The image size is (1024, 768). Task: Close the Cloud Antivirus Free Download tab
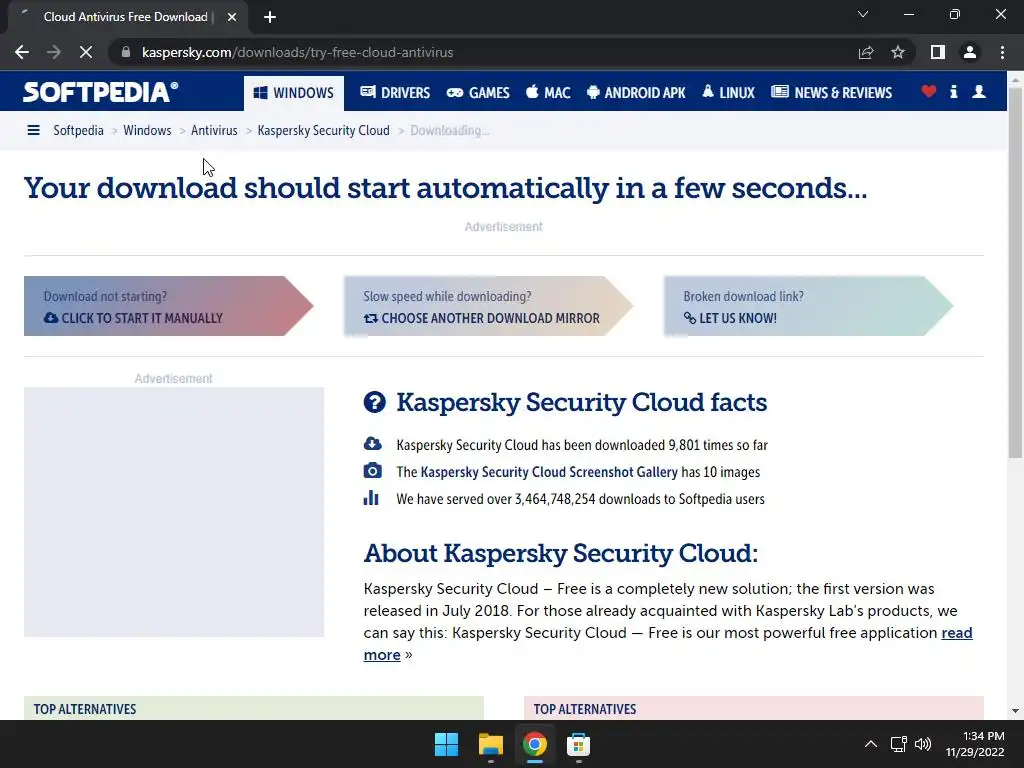[232, 17]
